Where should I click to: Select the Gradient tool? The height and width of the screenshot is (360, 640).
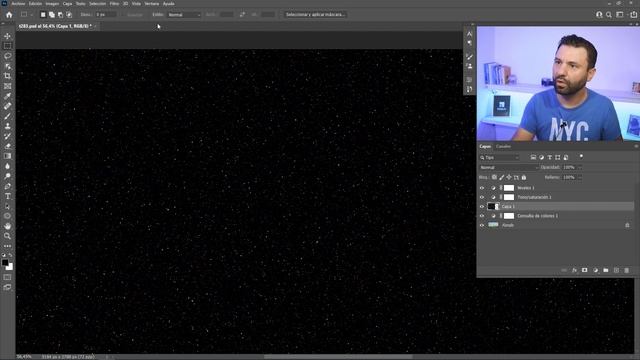[7, 156]
